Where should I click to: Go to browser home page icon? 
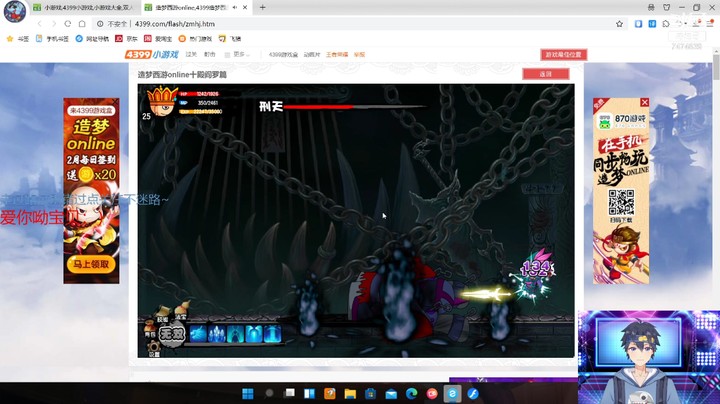coord(82,23)
